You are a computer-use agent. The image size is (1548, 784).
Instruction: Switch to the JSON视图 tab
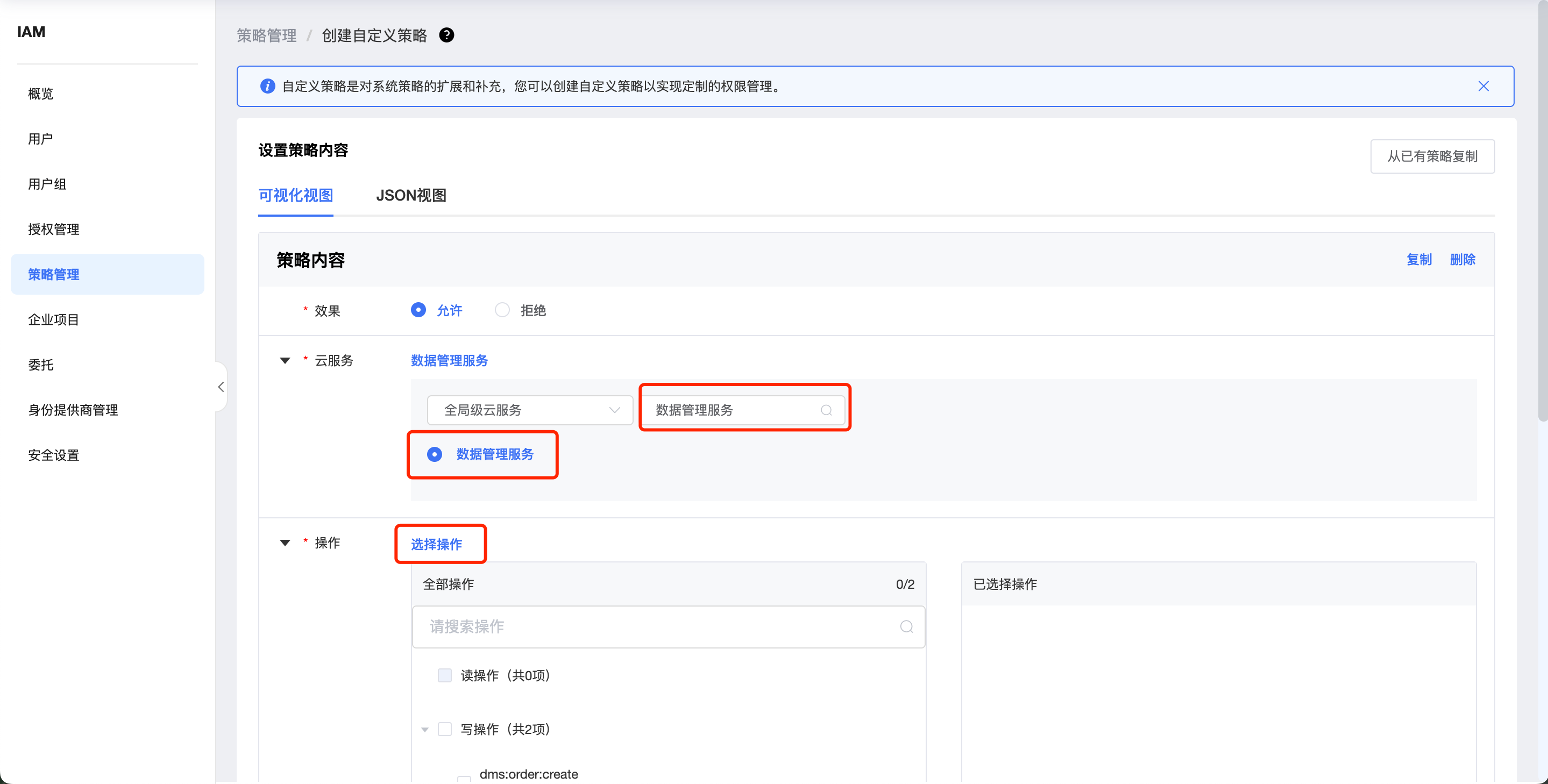click(411, 195)
